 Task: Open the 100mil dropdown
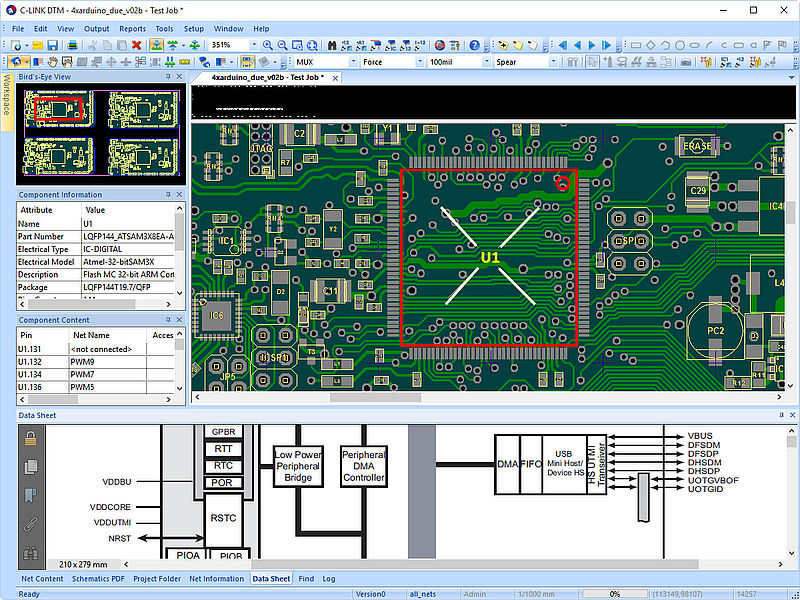tap(486, 62)
